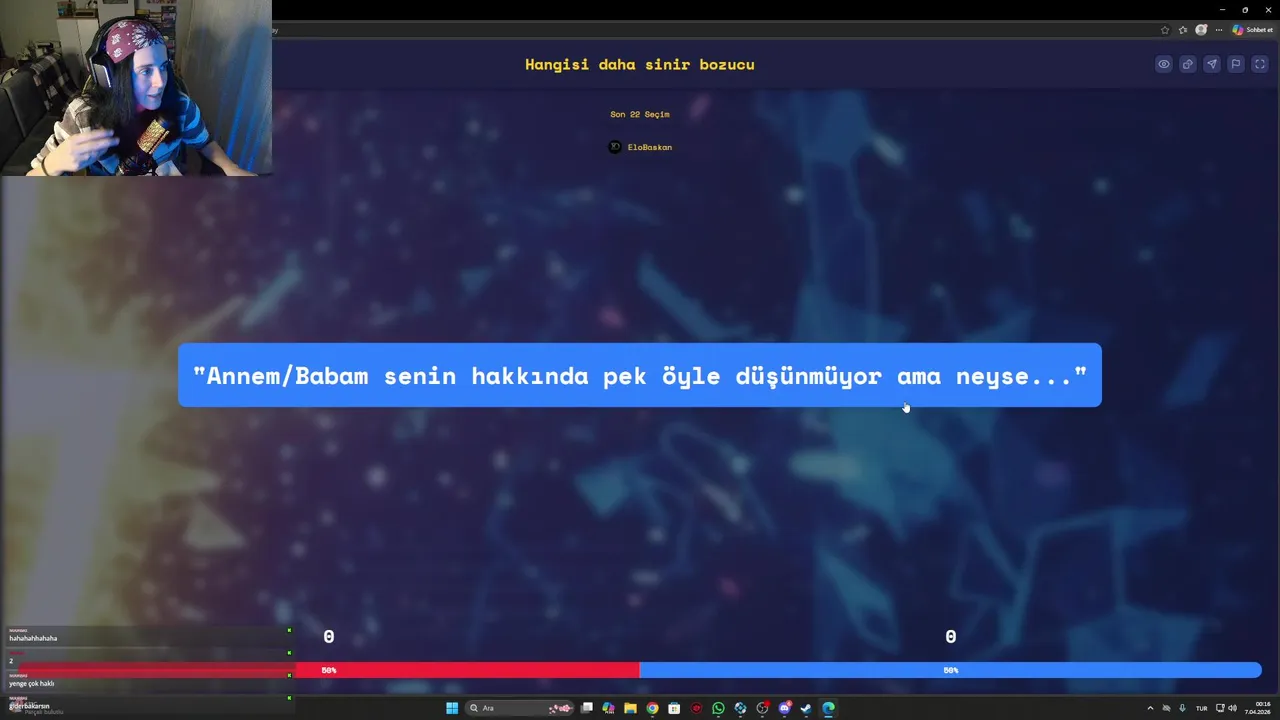
Task: Open the TUR keyboard language switcher
Action: (x=1201, y=708)
